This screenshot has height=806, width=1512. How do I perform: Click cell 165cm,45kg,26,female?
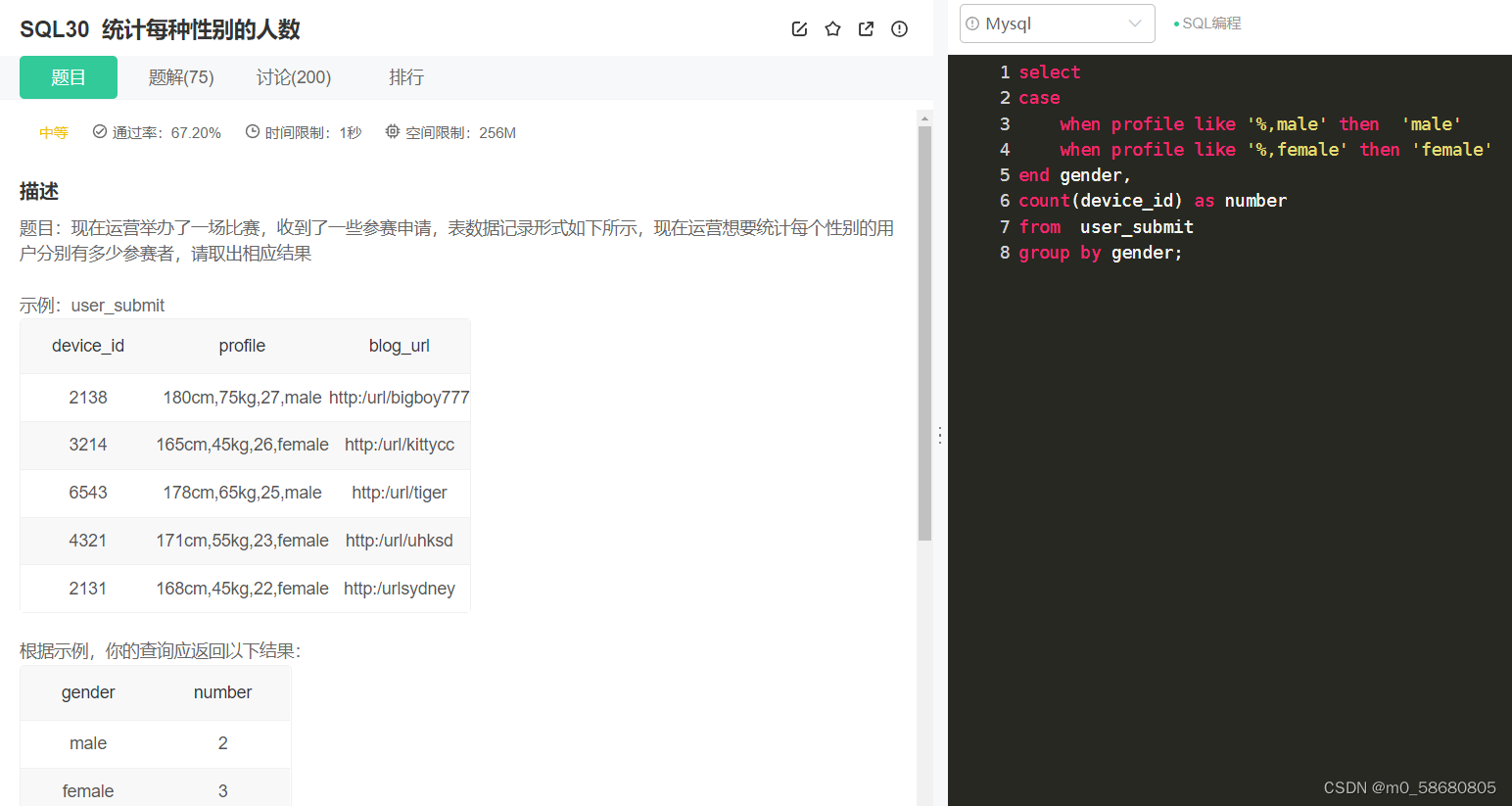tap(242, 445)
